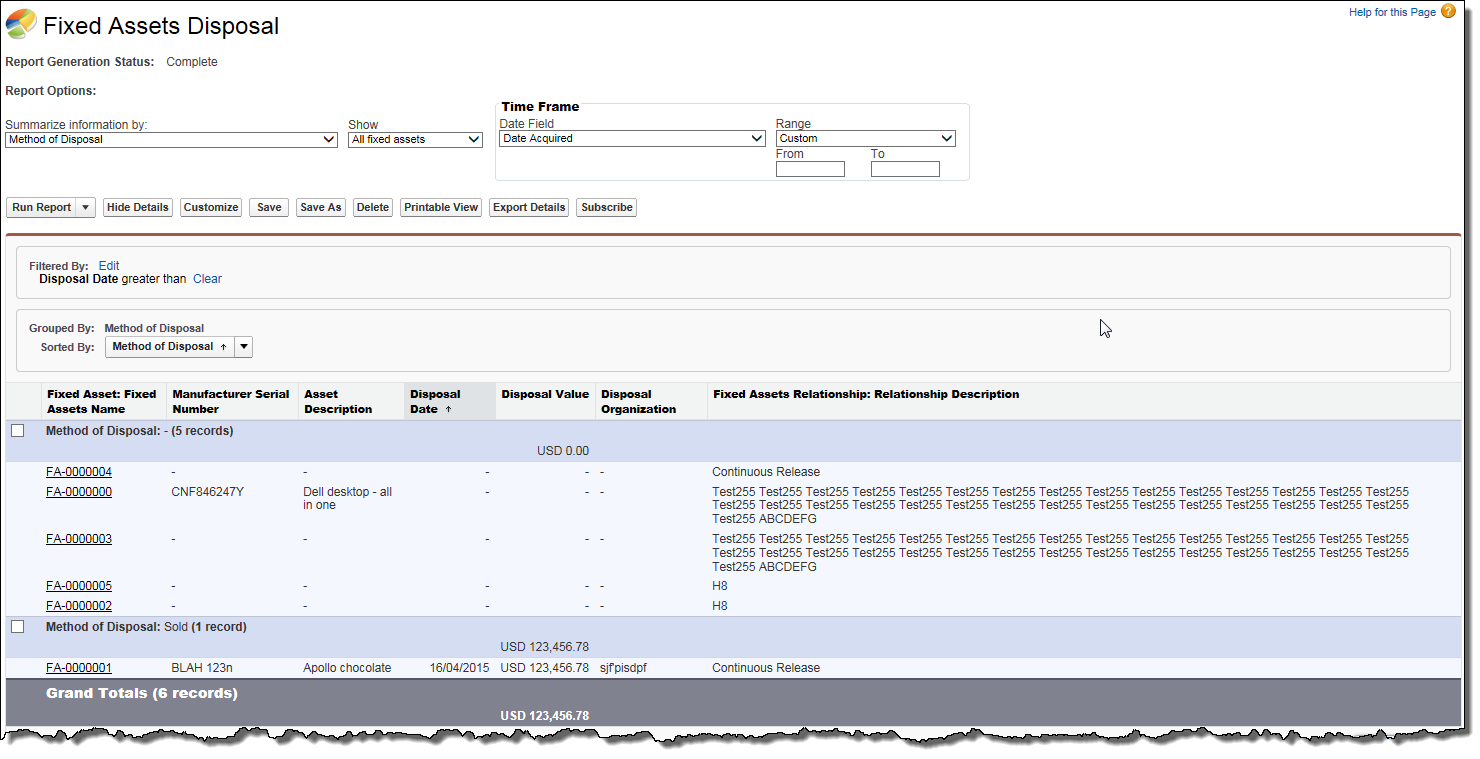
Task: Click the Customize button
Action: (x=210, y=207)
